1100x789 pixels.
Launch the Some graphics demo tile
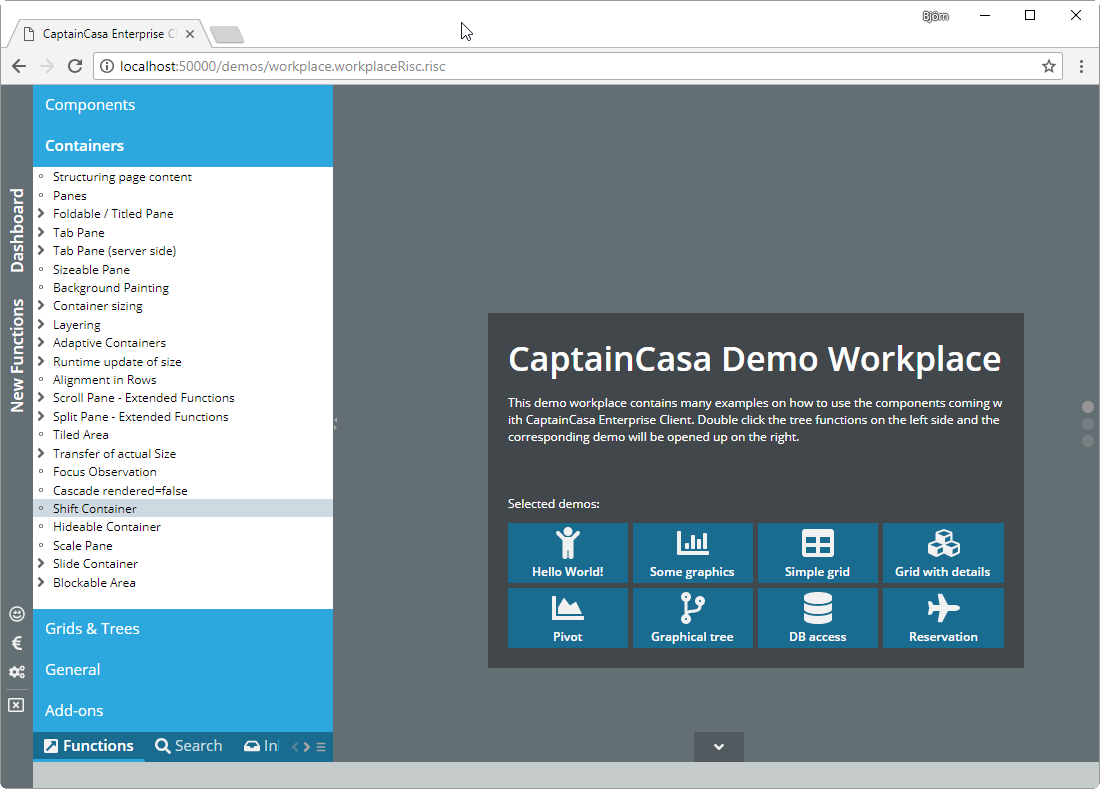692,553
